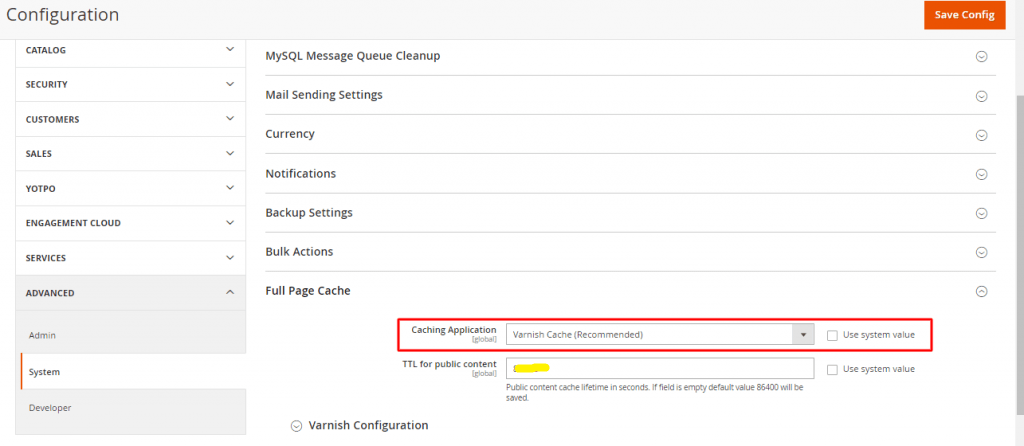
Task: Expand the Security sidebar section
Action: point(131,84)
